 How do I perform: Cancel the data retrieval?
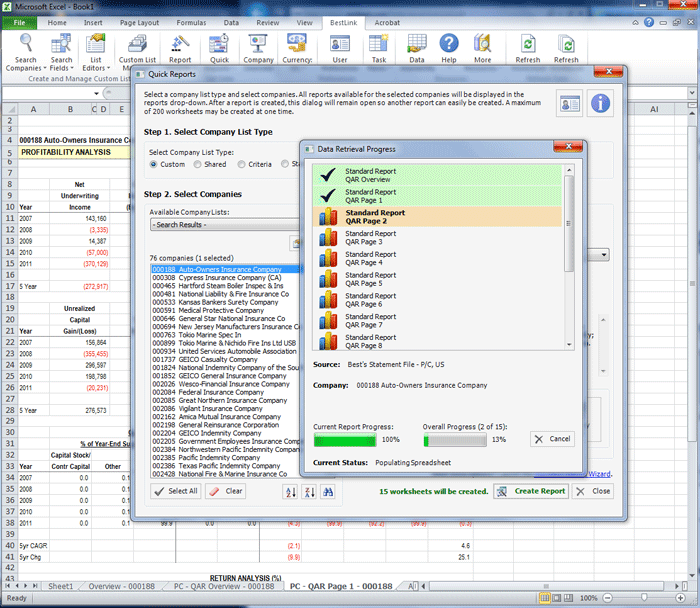(x=552, y=439)
